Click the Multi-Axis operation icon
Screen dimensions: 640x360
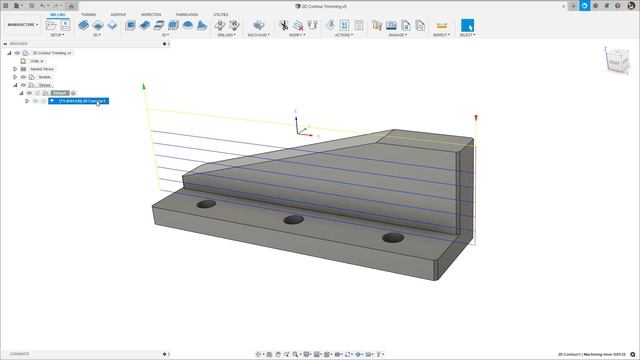coord(258,25)
